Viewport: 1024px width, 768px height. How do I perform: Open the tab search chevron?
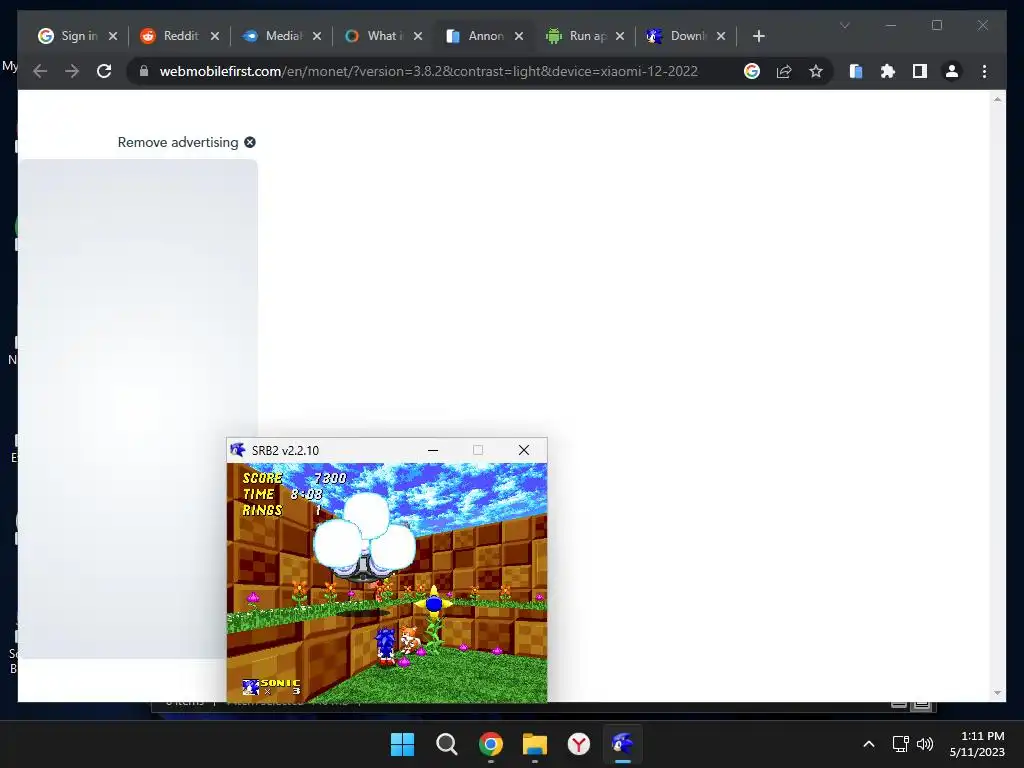point(844,25)
